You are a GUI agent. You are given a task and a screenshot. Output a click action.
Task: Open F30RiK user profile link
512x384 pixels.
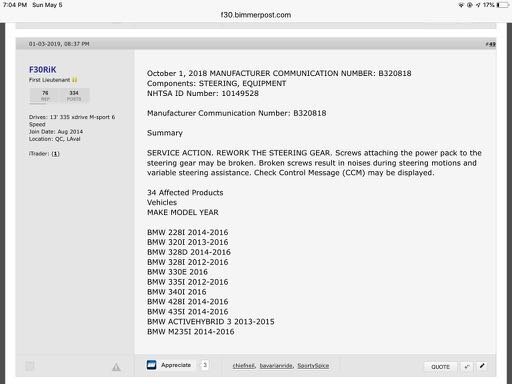[x=43, y=69]
